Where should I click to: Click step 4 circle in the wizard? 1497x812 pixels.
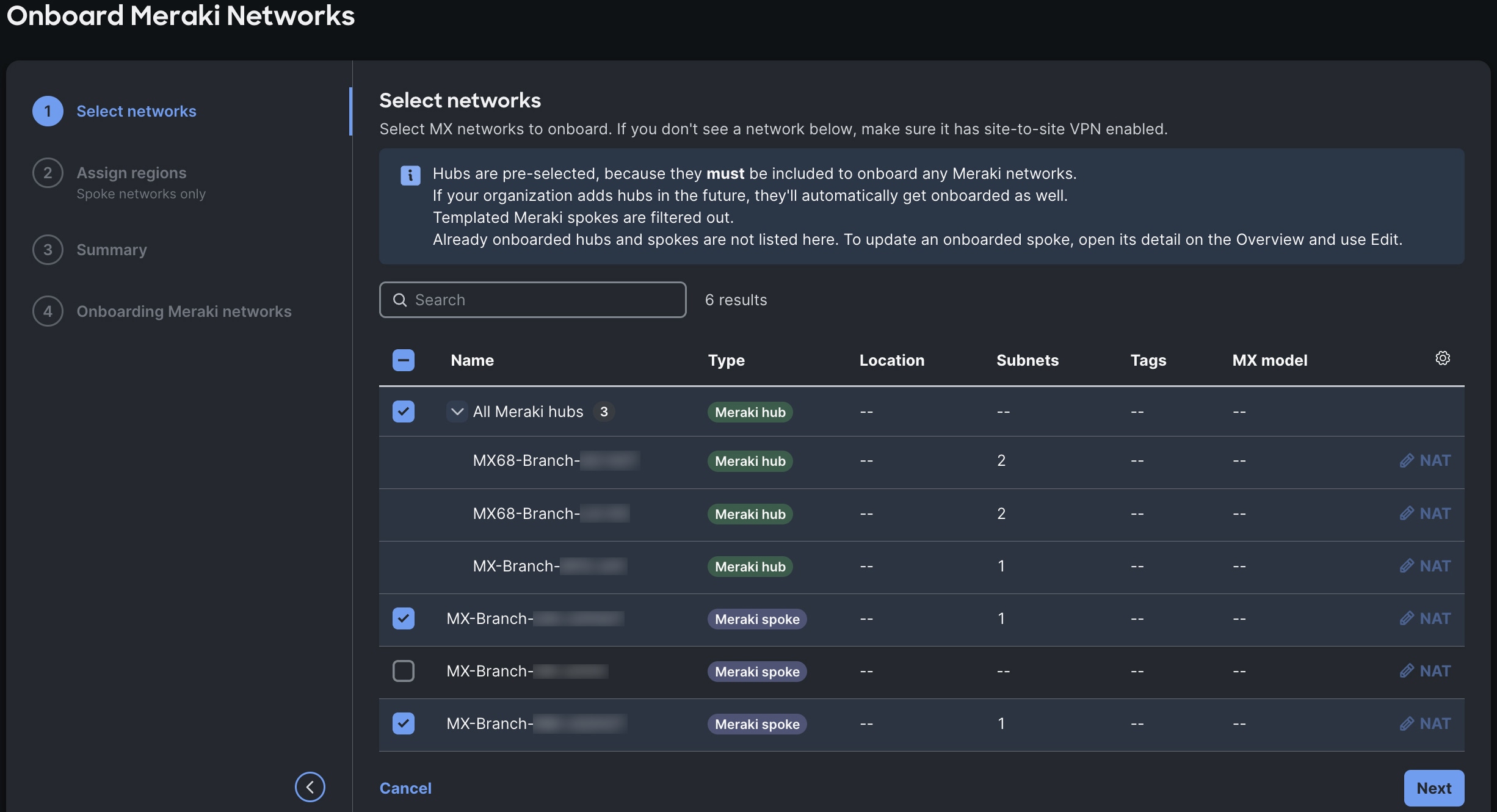(48, 311)
